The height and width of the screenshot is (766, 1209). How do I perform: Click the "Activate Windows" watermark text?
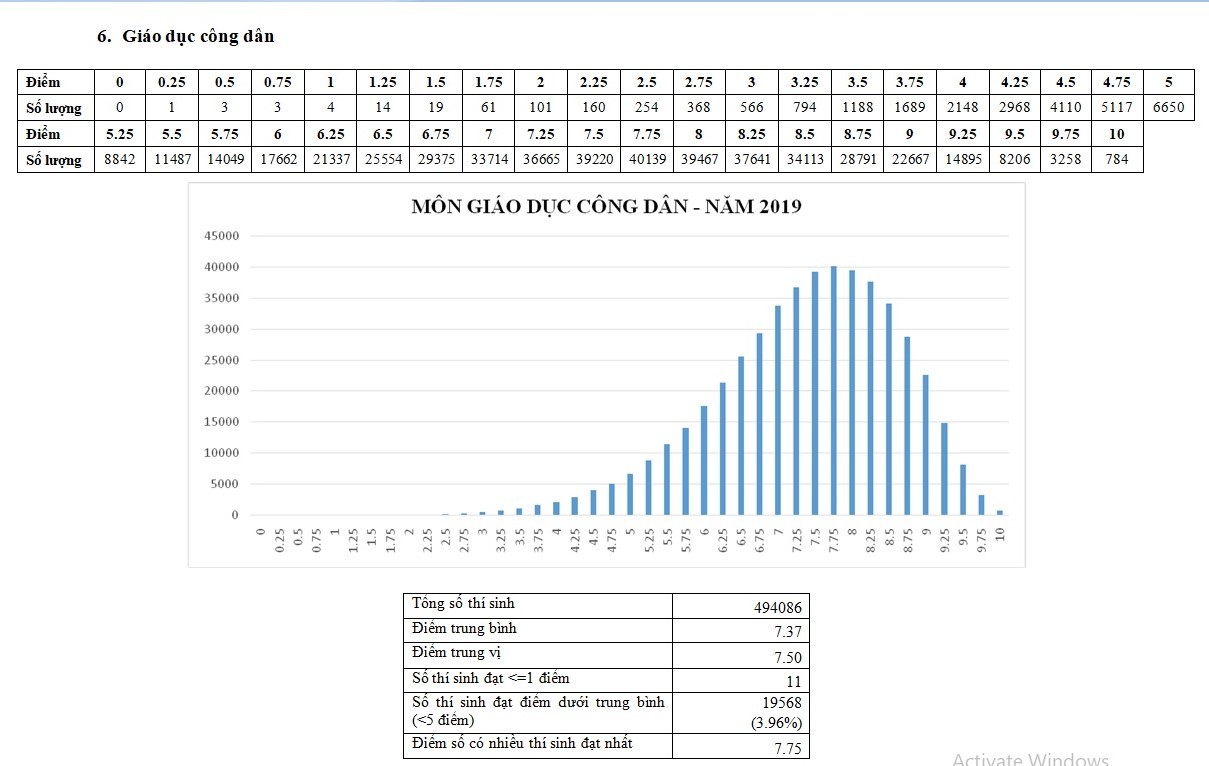1030,759
